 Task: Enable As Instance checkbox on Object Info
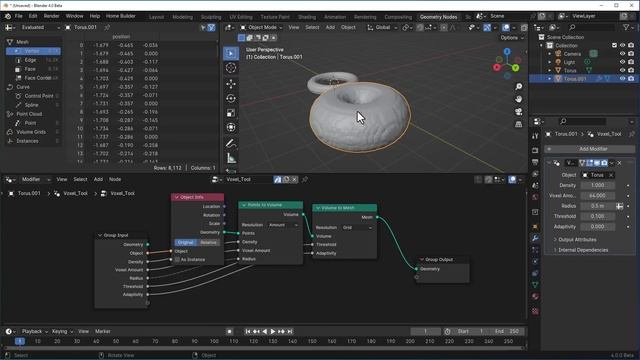(x=177, y=260)
